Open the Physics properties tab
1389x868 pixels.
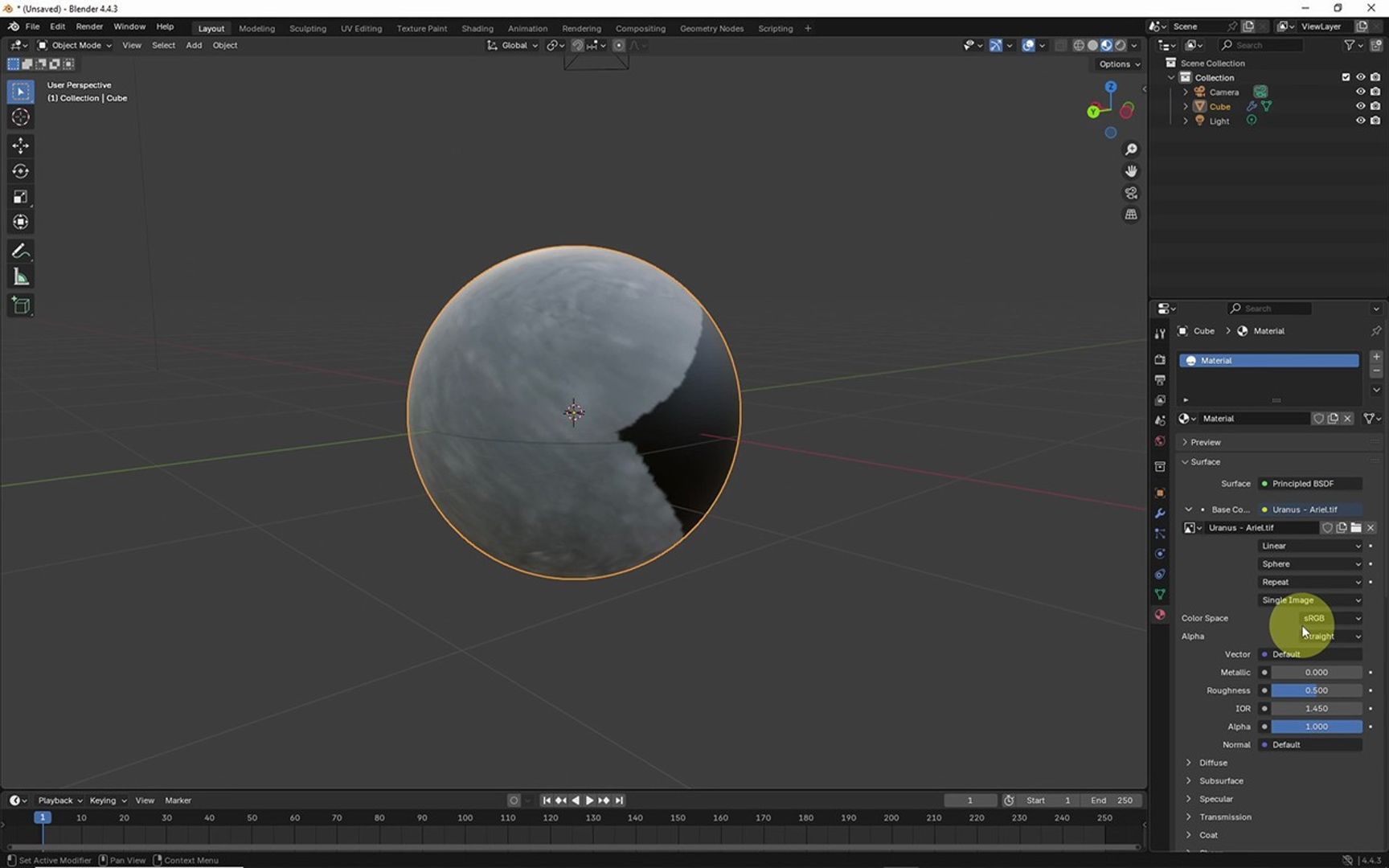click(x=1160, y=554)
